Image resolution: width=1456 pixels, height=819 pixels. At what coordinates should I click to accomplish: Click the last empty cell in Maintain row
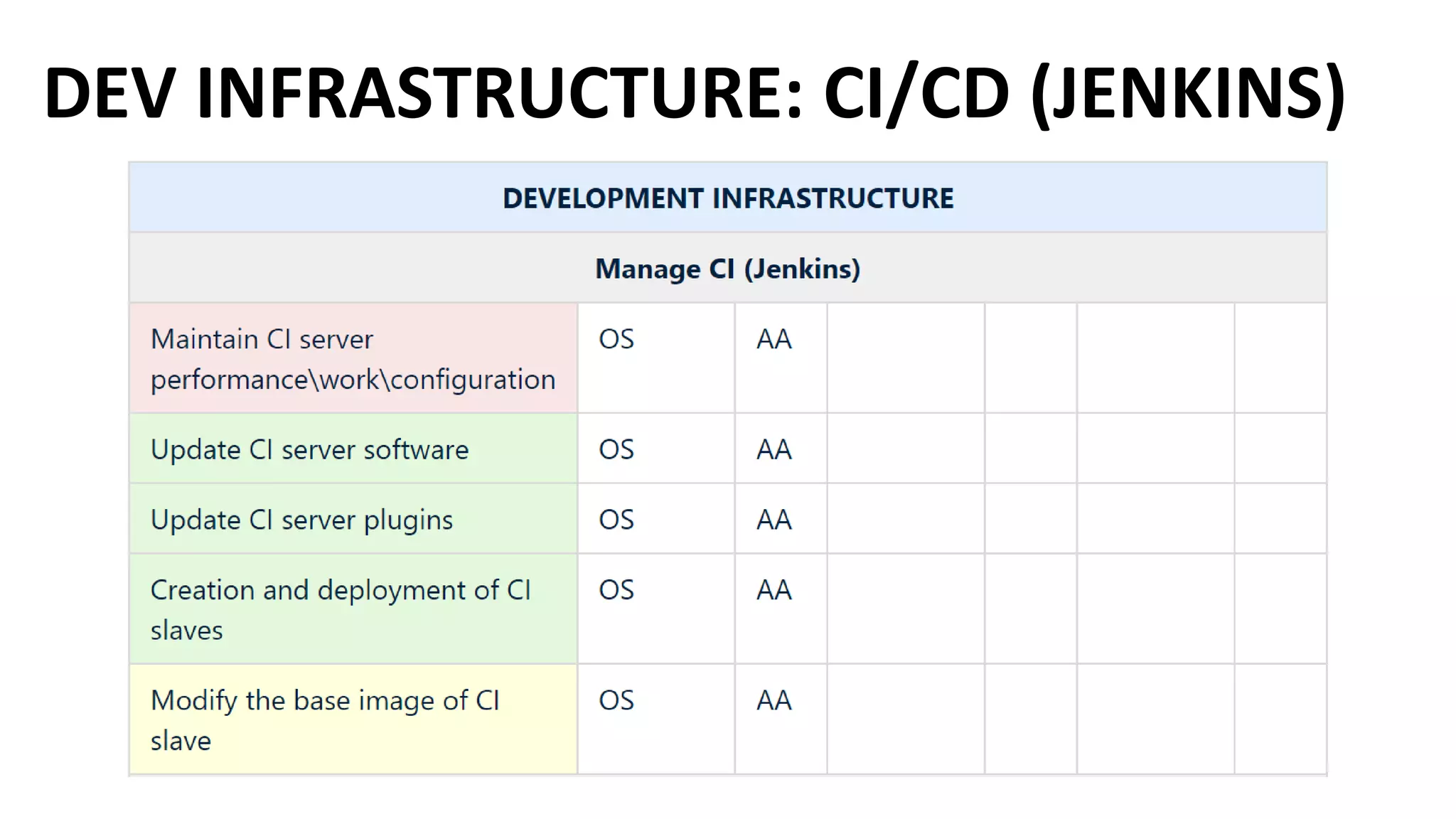coord(1280,358)
